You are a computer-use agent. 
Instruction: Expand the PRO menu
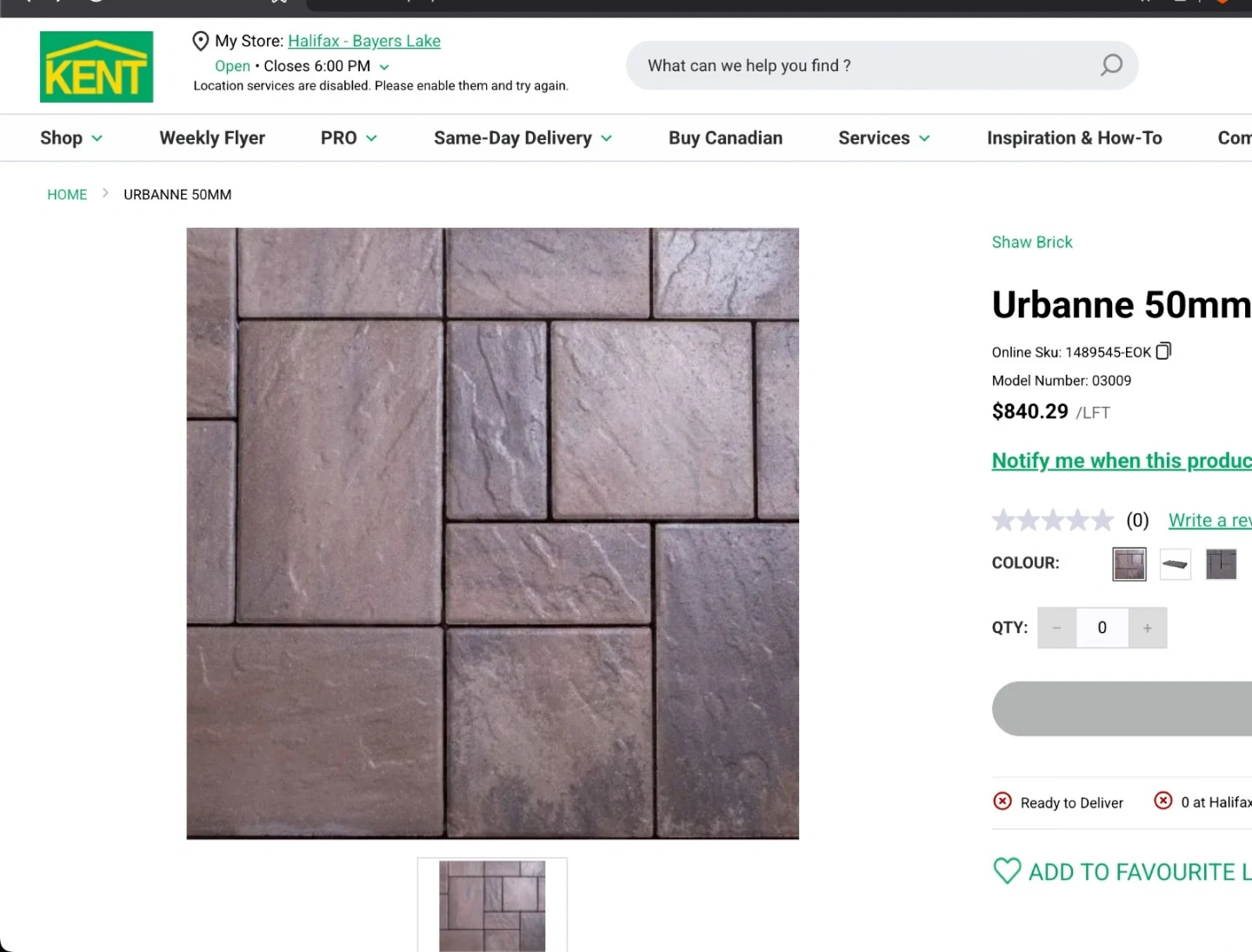click(x=349, y=138)
